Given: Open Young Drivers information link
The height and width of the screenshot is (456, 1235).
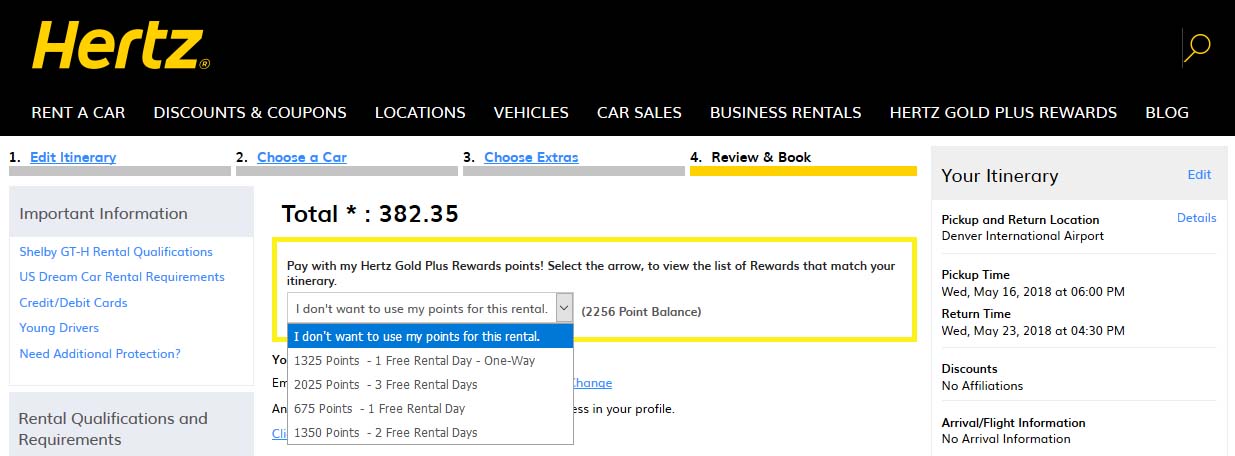Looking at the screenshot, I should (x=59, y=328).
